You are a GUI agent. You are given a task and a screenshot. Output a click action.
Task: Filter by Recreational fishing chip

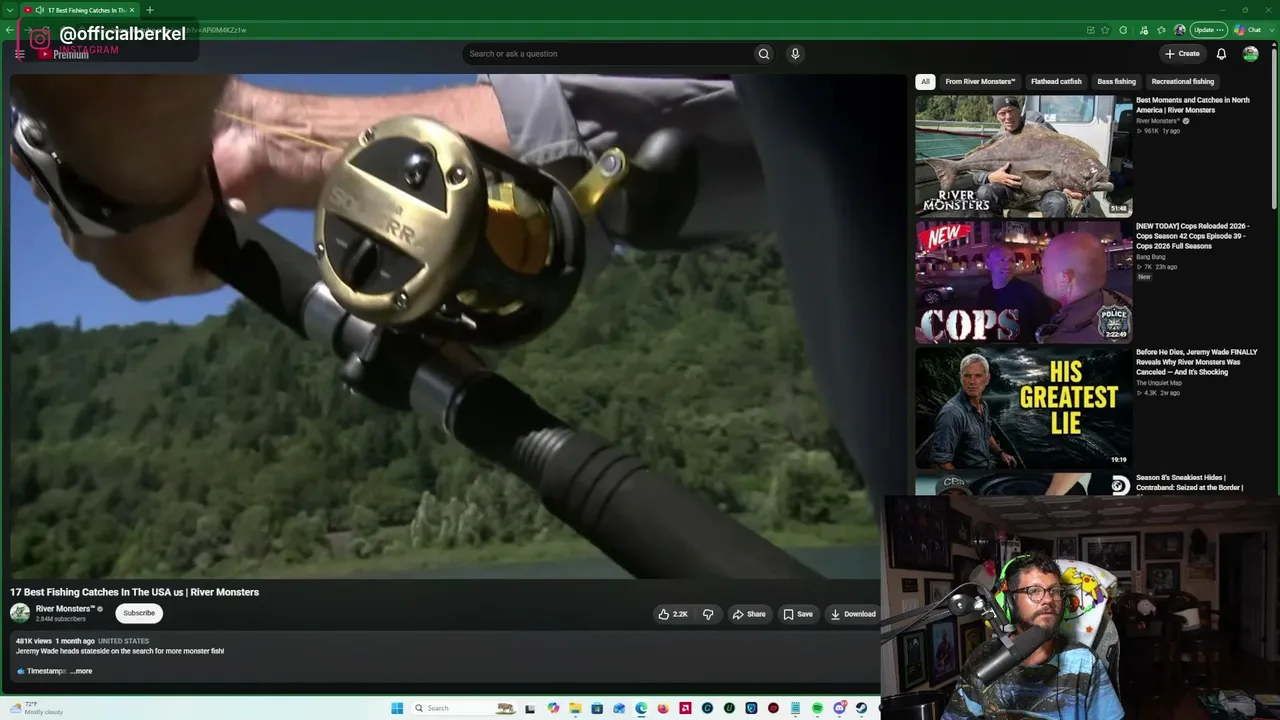1183,82
